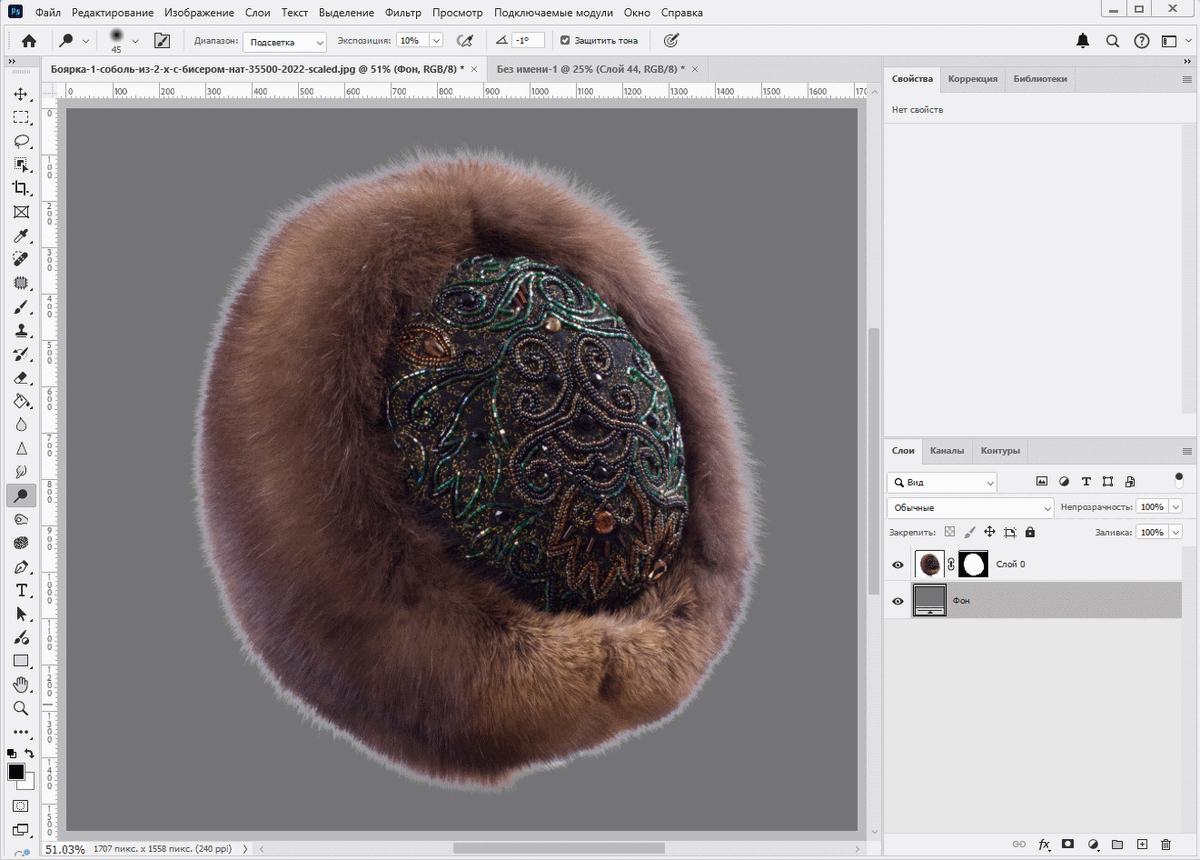Image resolution: width=1200 pixels, height=860 pixels.
Task: Expand the Непрозрачность opacity dropdown
Action: coord(1175,507)
